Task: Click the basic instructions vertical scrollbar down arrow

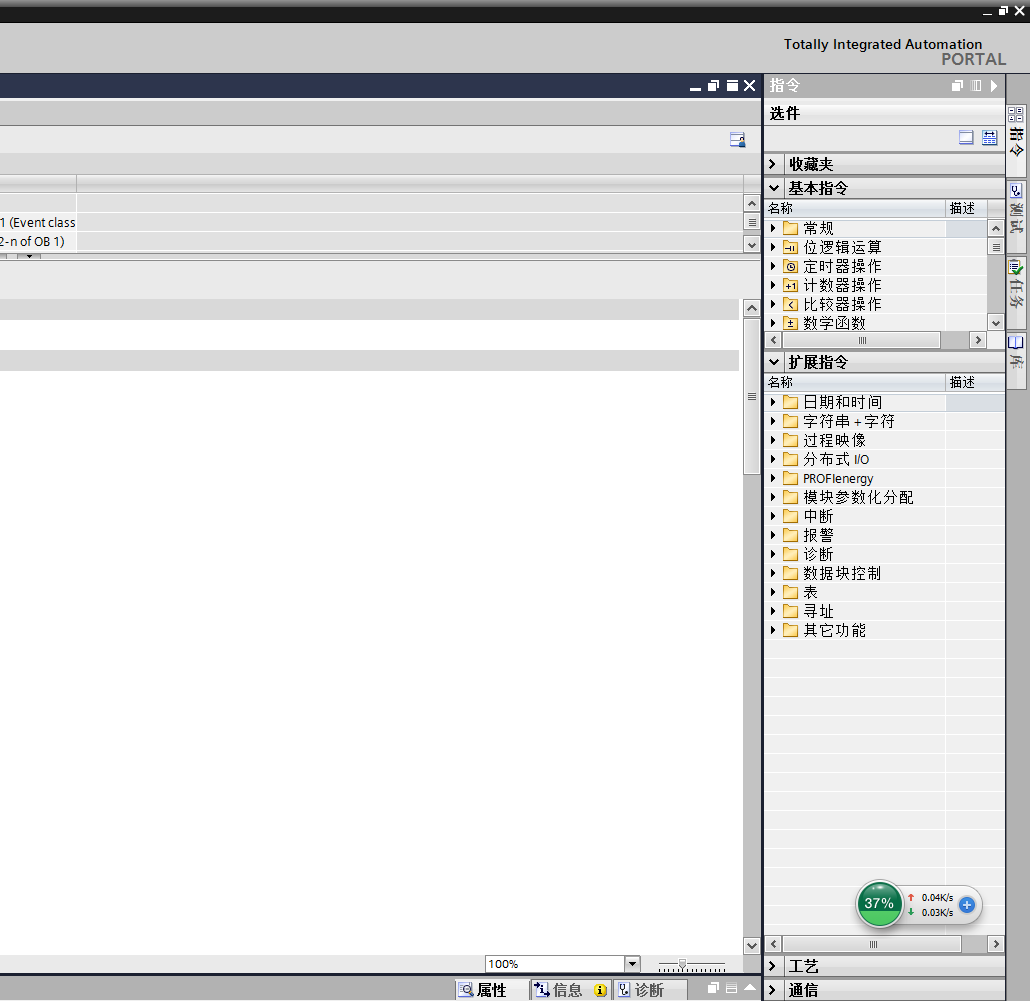Action: point(996,323)
